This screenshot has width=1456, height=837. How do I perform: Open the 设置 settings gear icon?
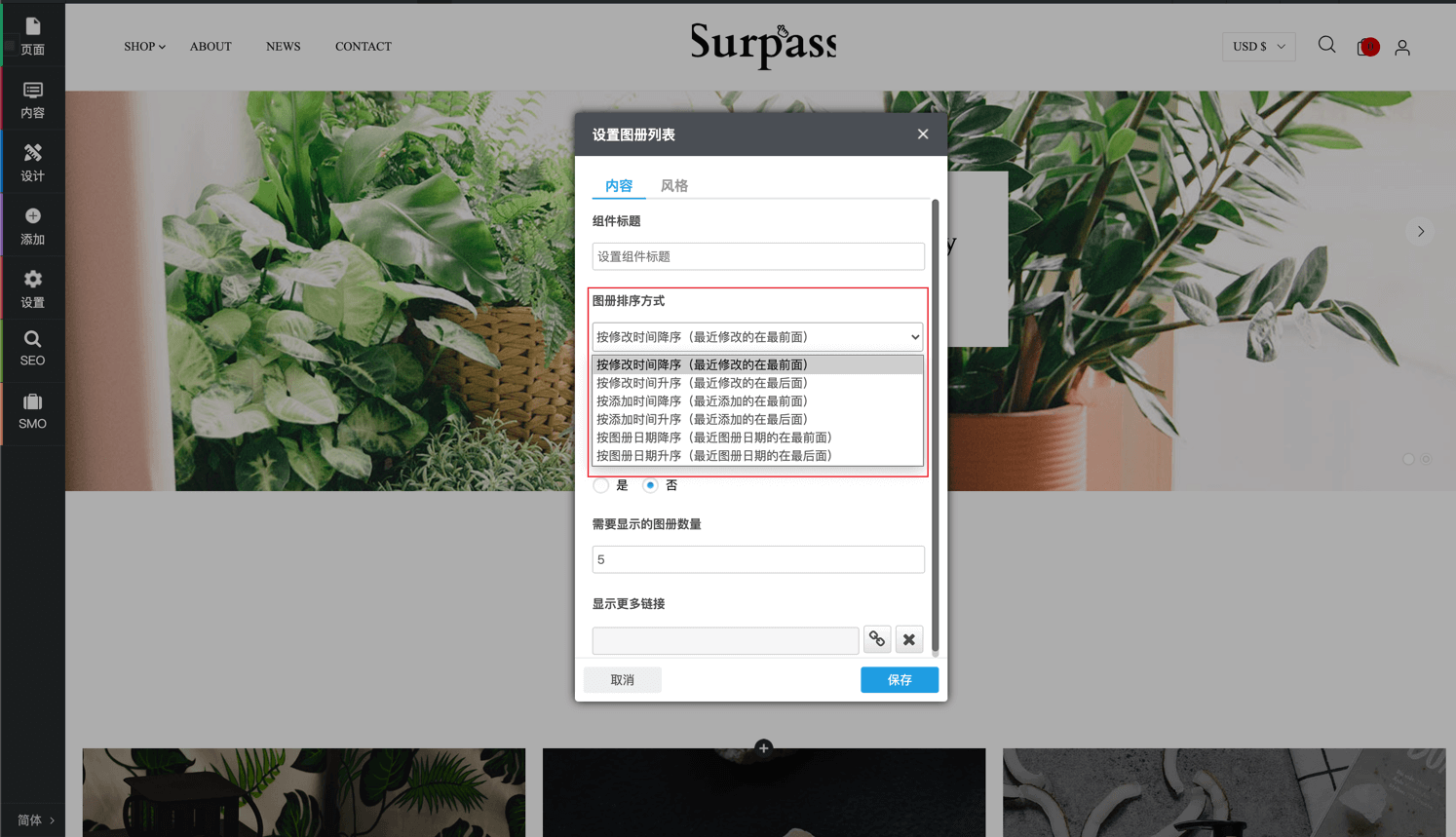pos(32,288)
